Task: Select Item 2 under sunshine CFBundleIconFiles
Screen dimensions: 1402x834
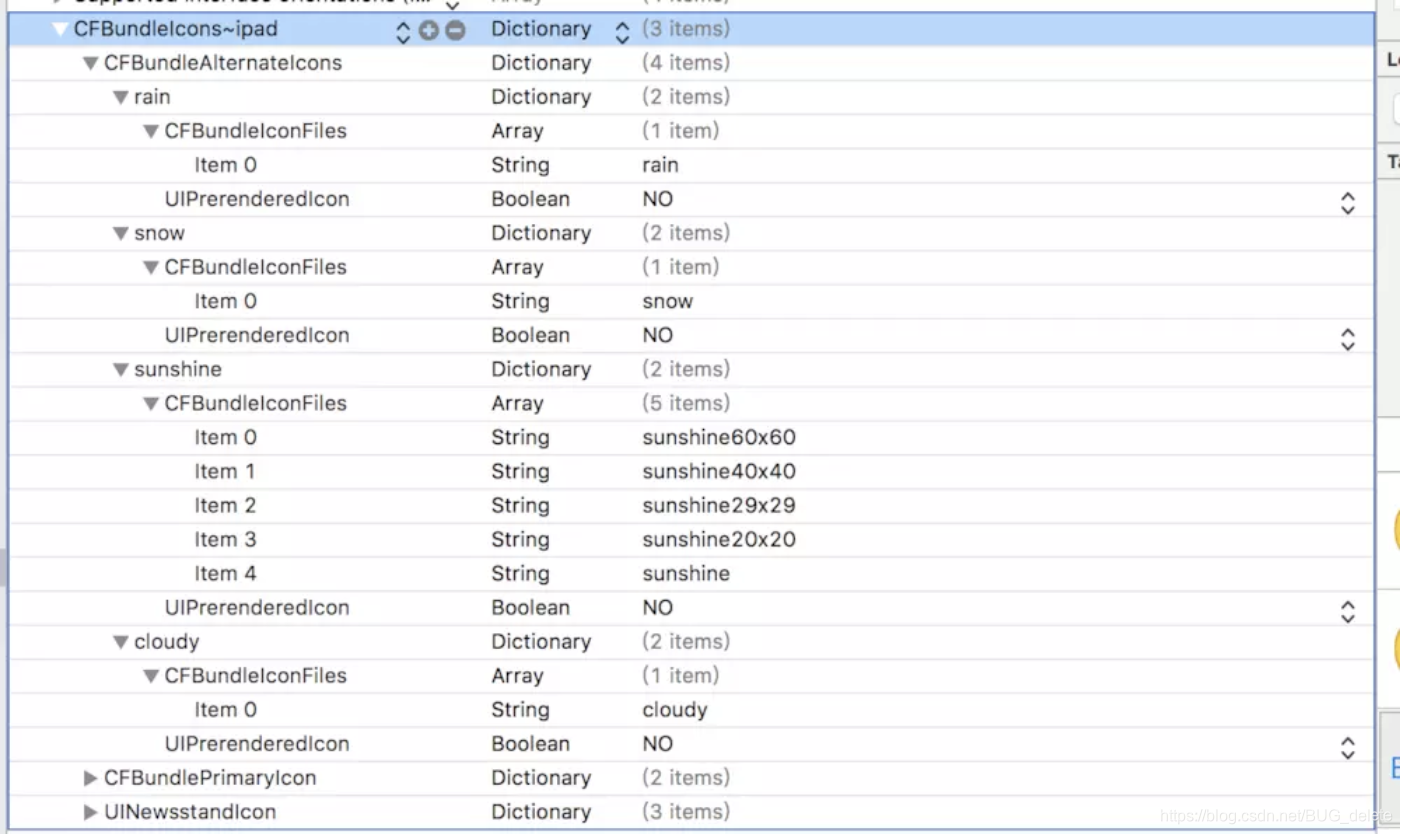Action: 225,505
